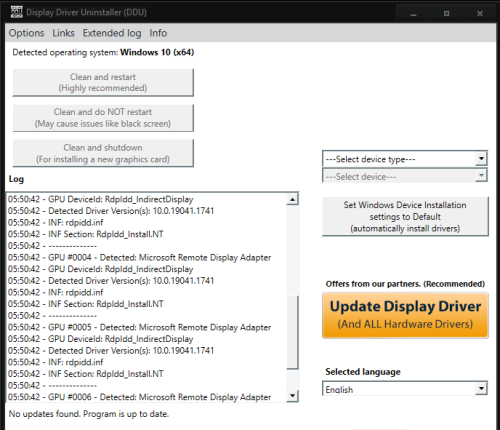Click the log scrollbar thumb
Viewport: 500px width, 430px height.
(x=292, y=332)
